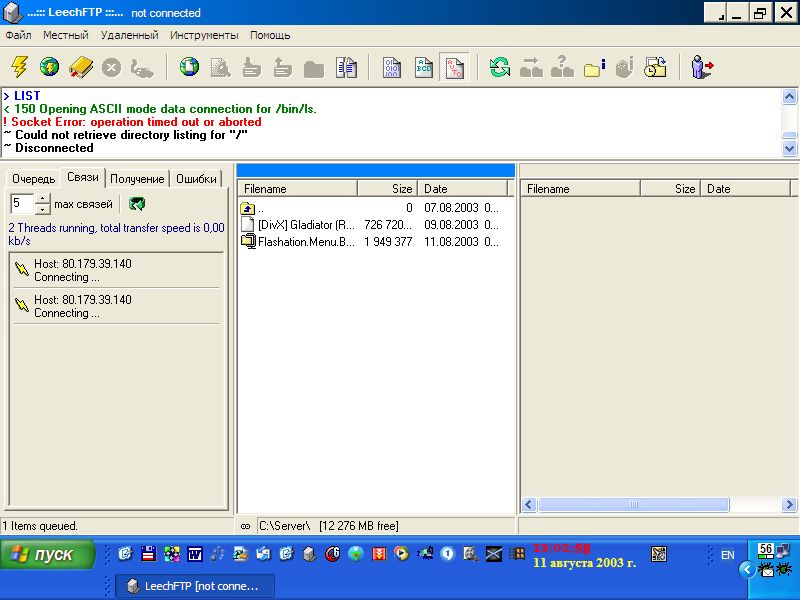Click the green icon beside max связей
800x600 pixels.
click(x=137, y=204)
